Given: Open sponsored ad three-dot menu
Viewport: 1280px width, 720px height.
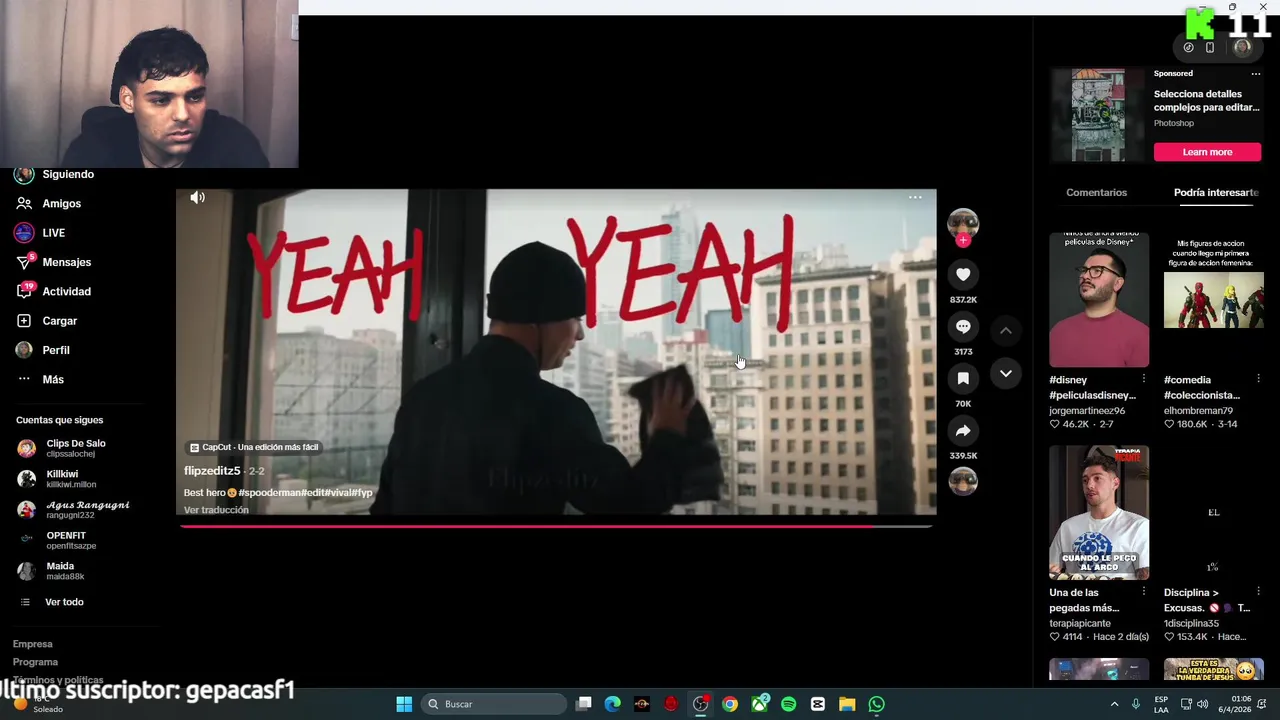Looking at the screenshot, I should 1255,73.
